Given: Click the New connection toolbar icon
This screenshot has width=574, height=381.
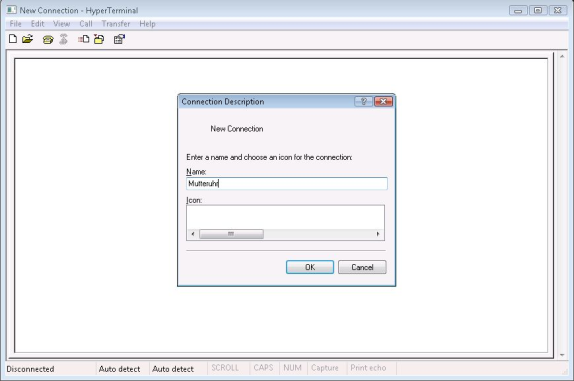Looking at the screenshot, I should point(13,39).
